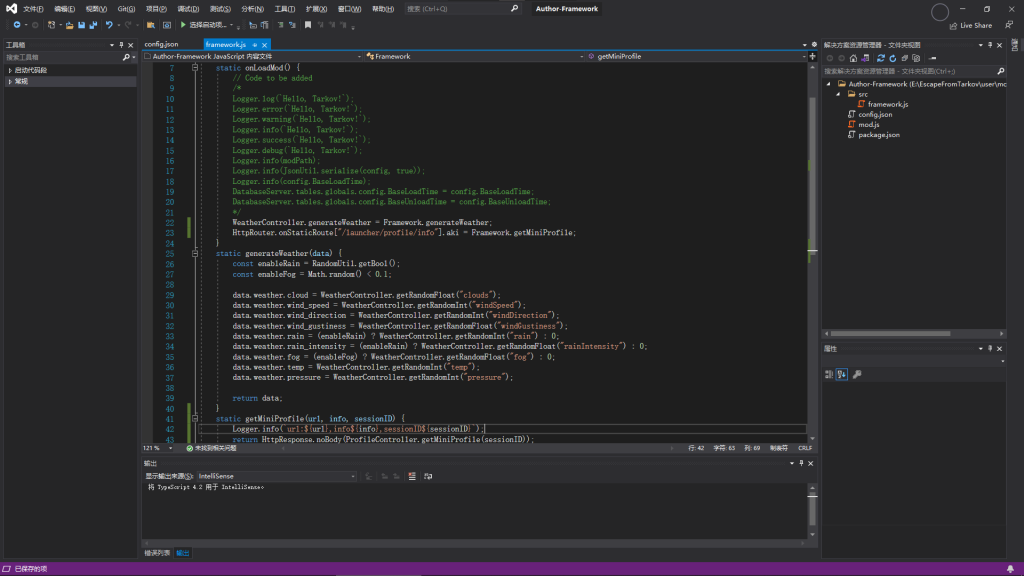Screen dimensions: 1024x576
Task: Clear all output with the list icon
Action: [x=412, y=476]
